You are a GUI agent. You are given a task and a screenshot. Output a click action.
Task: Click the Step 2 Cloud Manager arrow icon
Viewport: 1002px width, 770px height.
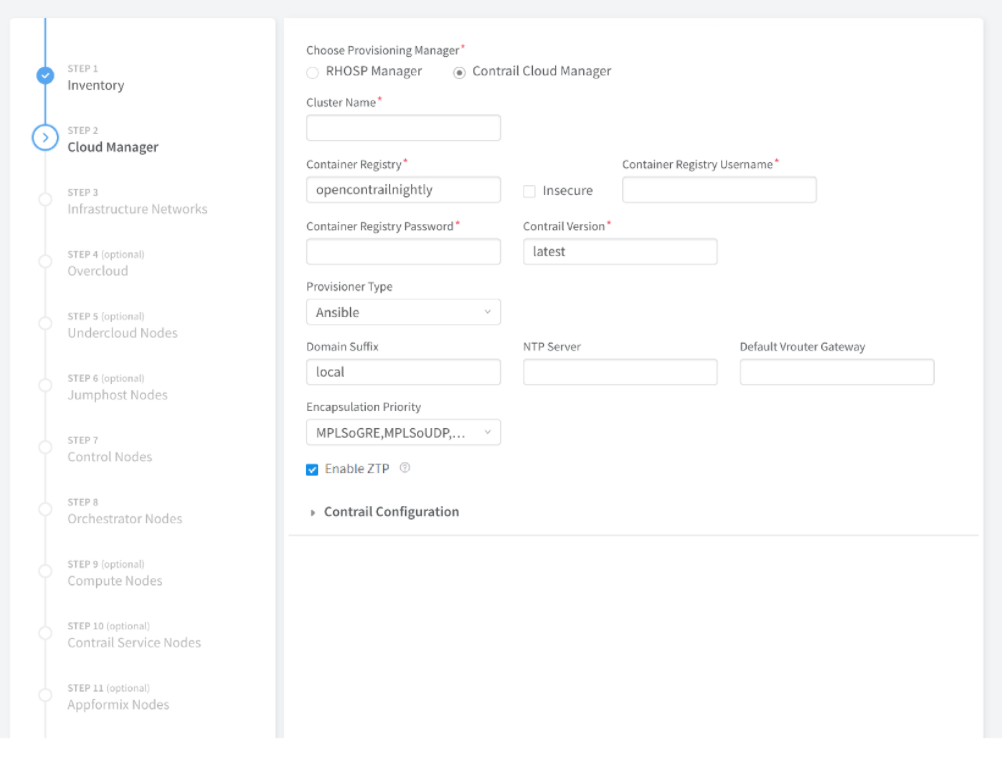pyautogui.click(x=45, y=138)
